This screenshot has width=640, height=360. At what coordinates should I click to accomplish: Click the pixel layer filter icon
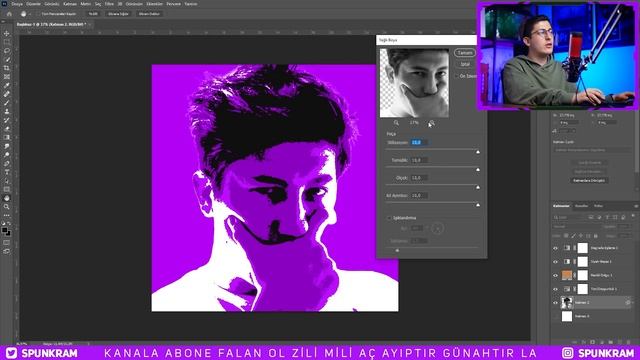[x=591, y=218]
